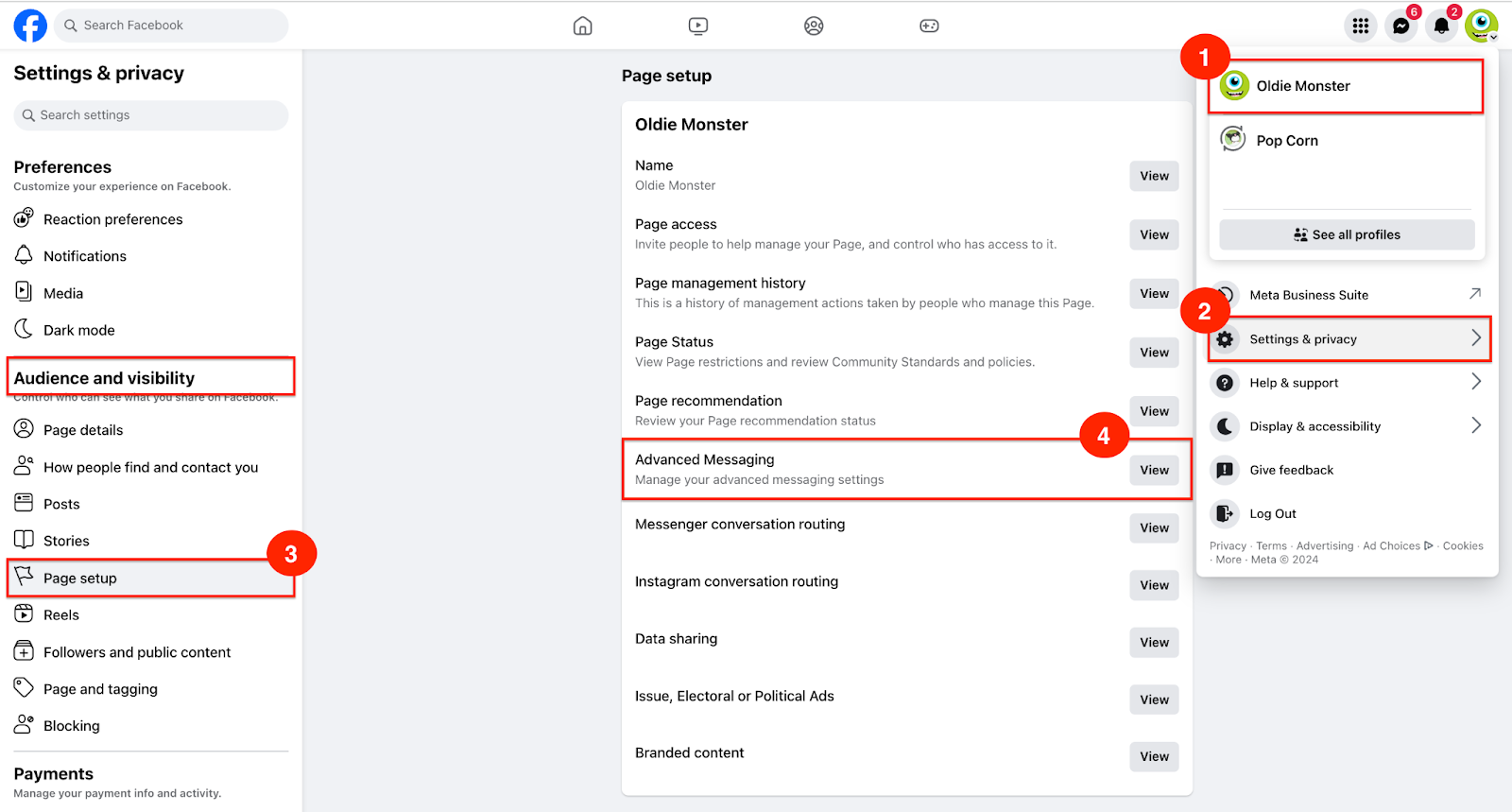Open the Cookies footer link
Image resolution: width=1512 pixels, height=812 pixels.
pyautogui.click(x=1463, y=545)
